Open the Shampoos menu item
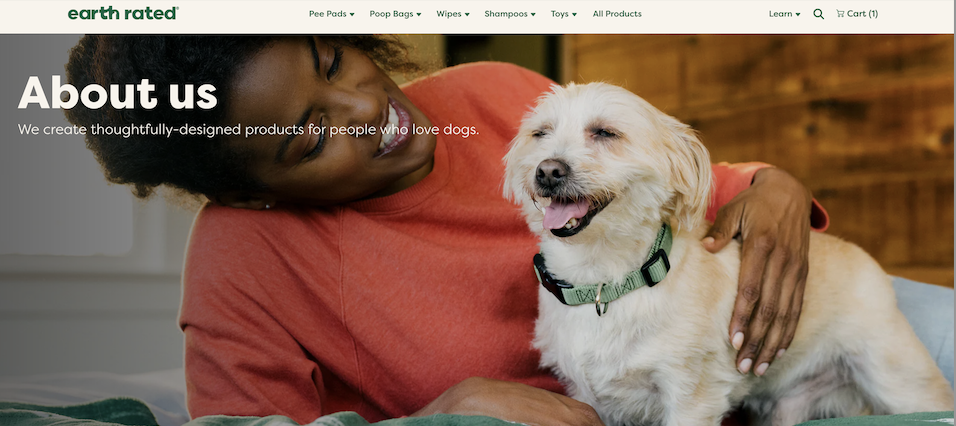The height and width of the screenshot is (426, 956). pyautogui.click(x=506, y=14)
